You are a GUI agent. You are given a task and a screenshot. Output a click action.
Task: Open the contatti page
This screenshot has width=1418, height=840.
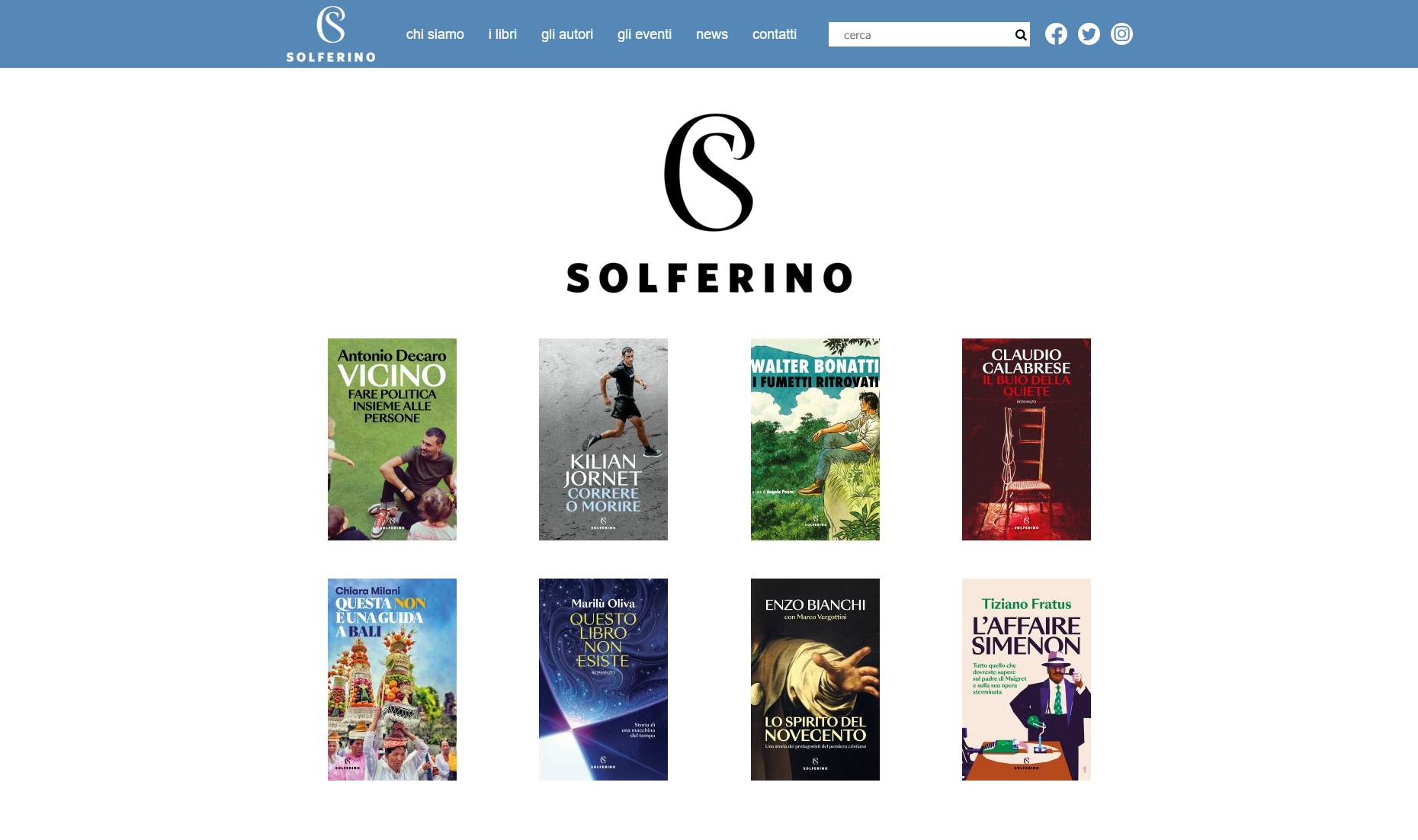(x=775, y=34)
